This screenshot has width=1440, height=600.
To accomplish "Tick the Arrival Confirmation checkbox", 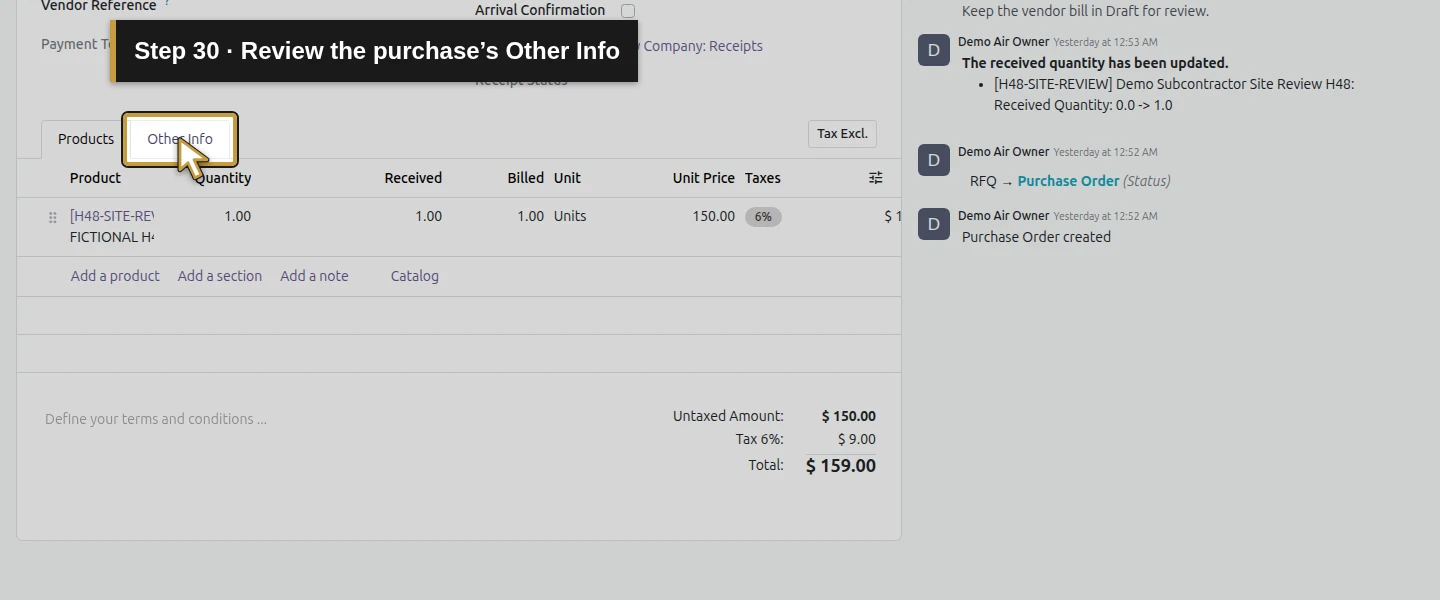I will coord(628,11).
